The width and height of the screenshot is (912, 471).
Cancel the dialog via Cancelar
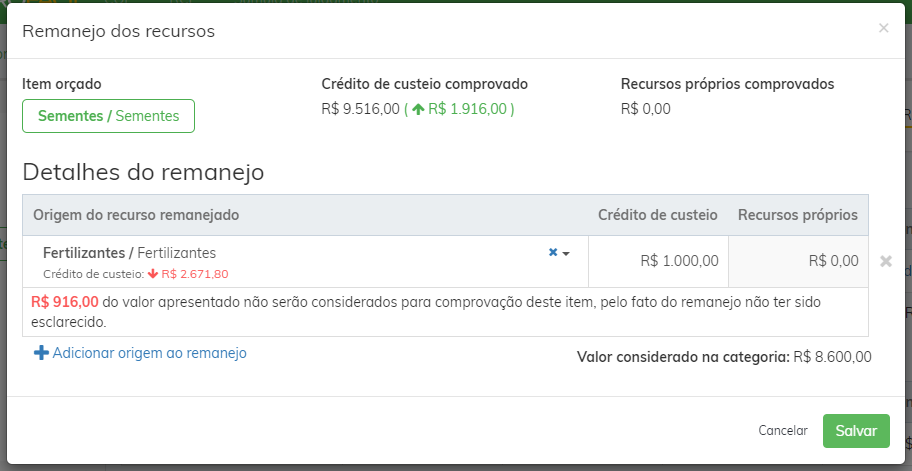pyautogui.click(x=783, y=431)
